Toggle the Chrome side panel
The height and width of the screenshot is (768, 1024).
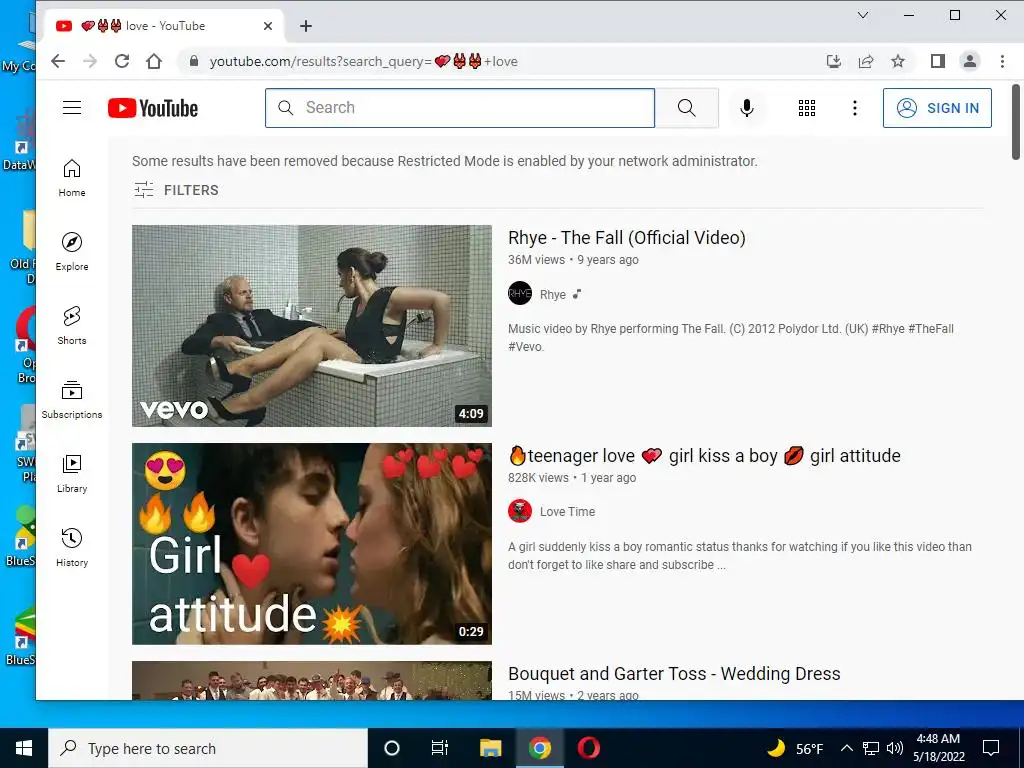(x=938, y=61)
